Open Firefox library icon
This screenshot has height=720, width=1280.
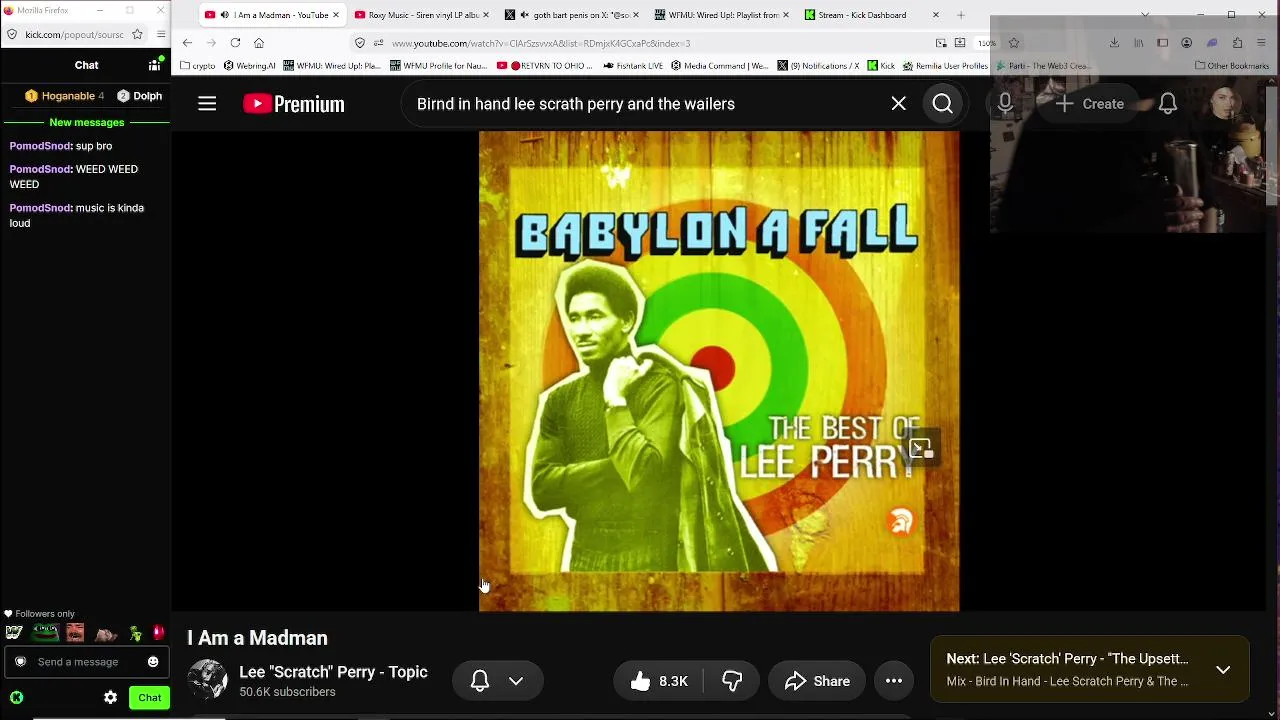click(x=1138, y=43)
